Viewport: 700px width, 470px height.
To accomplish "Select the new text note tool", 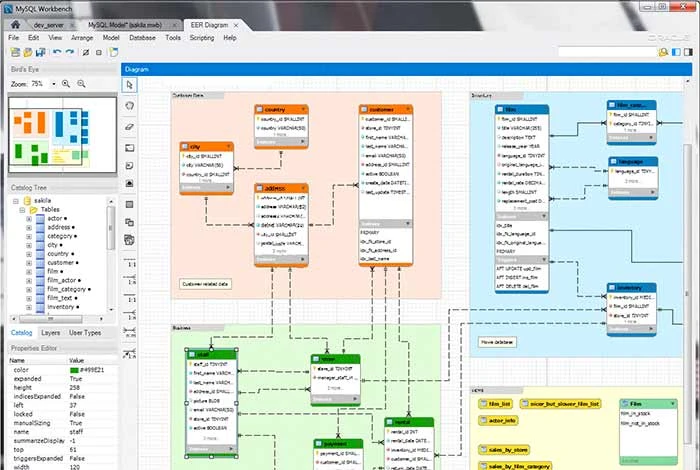I will [x=129, y=166].
